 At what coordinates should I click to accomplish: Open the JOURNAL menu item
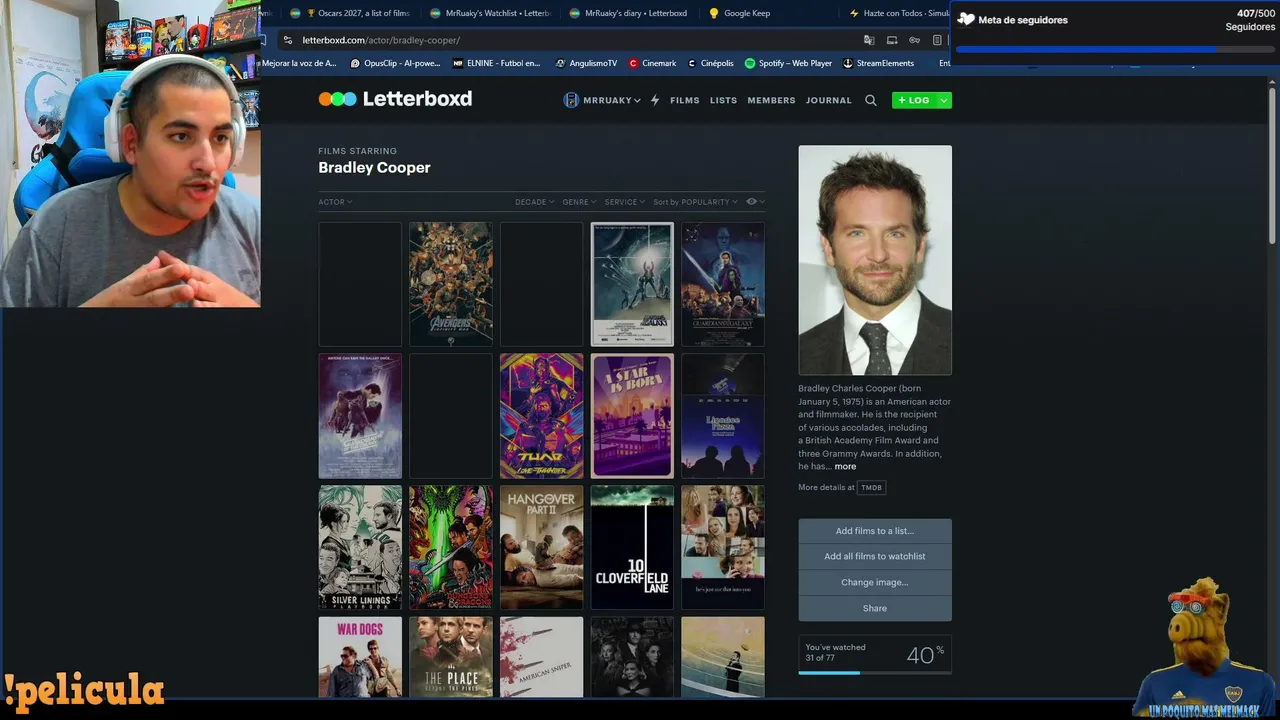[x=829, y=100]
